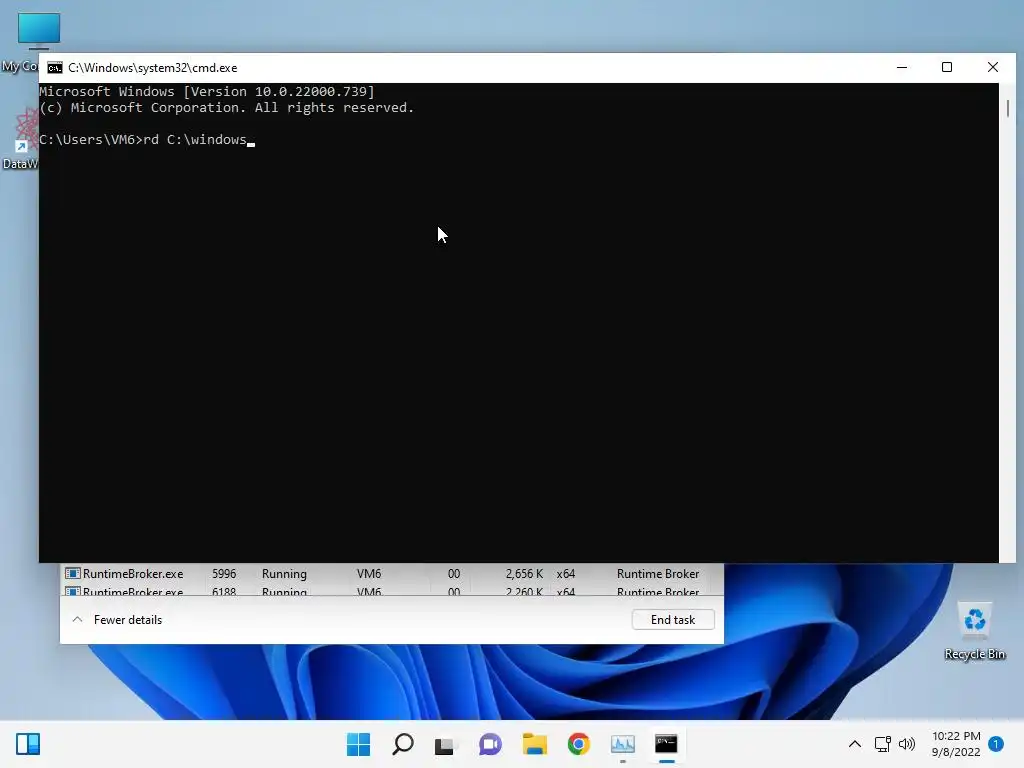Click the Version 10.0.22000.739 text line

pos(206,91)
